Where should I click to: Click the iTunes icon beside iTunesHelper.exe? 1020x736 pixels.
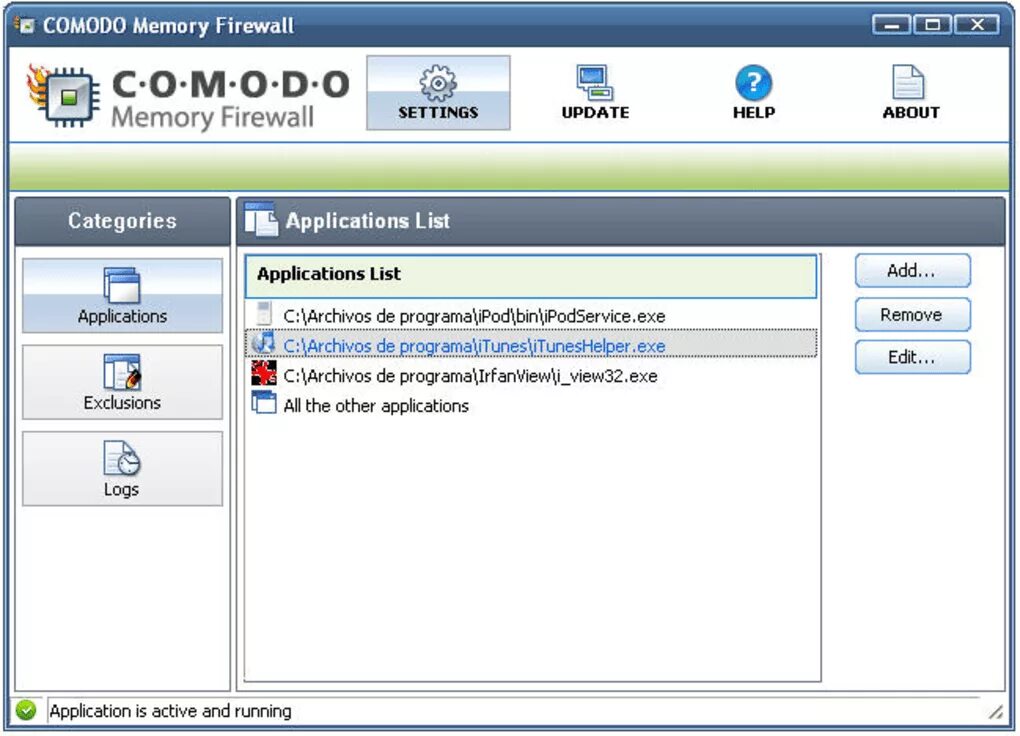(263, 344)
